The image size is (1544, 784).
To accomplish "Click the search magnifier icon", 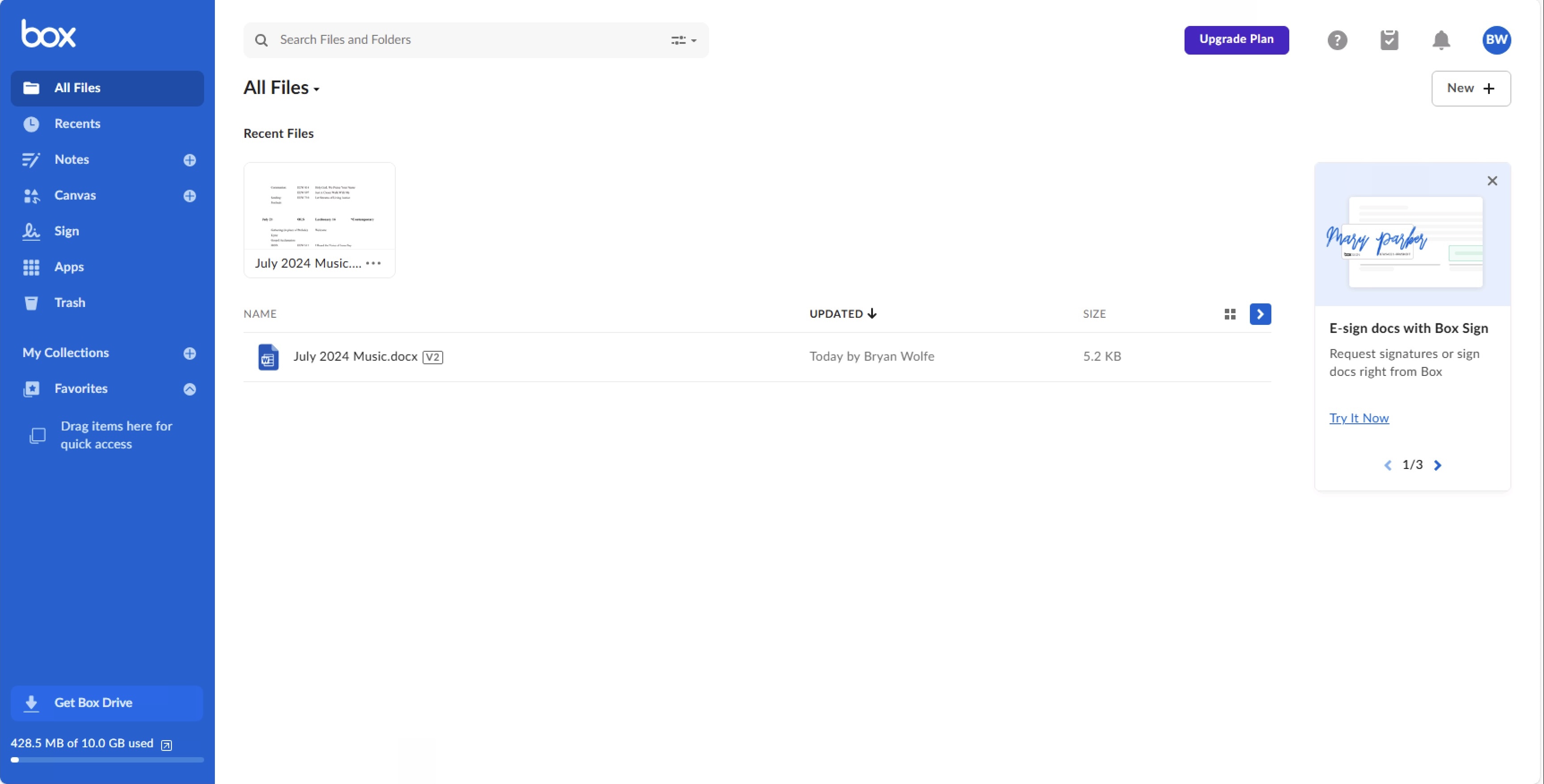I will (261, 40).
